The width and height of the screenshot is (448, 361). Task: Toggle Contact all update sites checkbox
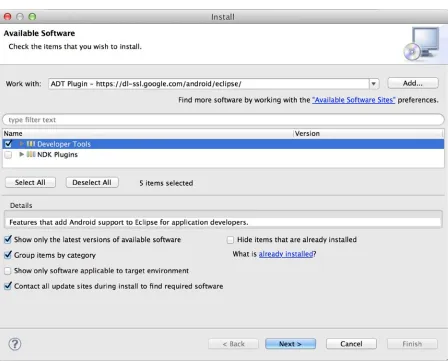(x=8, y=286)
